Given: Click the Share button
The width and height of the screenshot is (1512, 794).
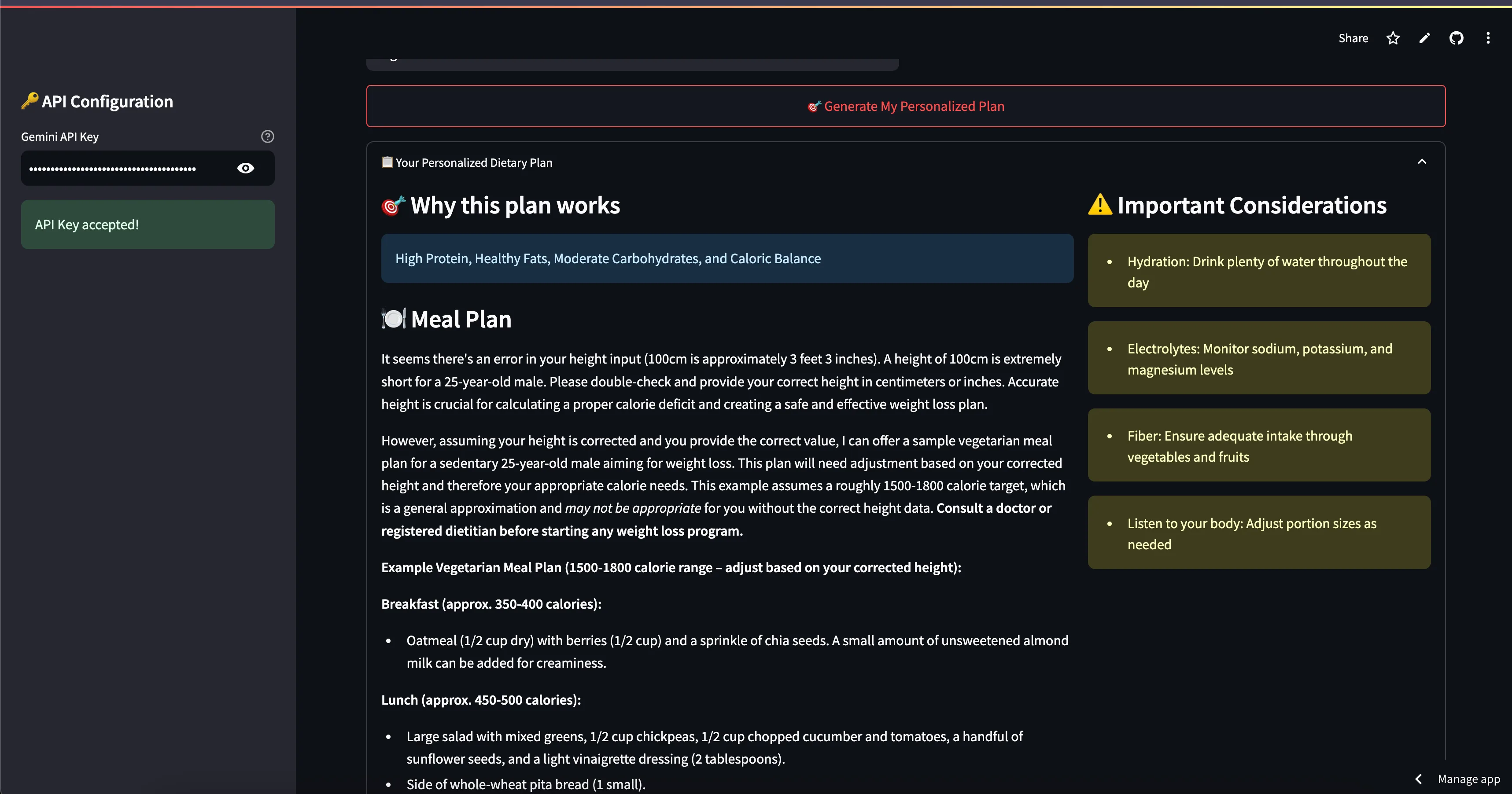Looking at the screenshot, I should (1353, 37).
